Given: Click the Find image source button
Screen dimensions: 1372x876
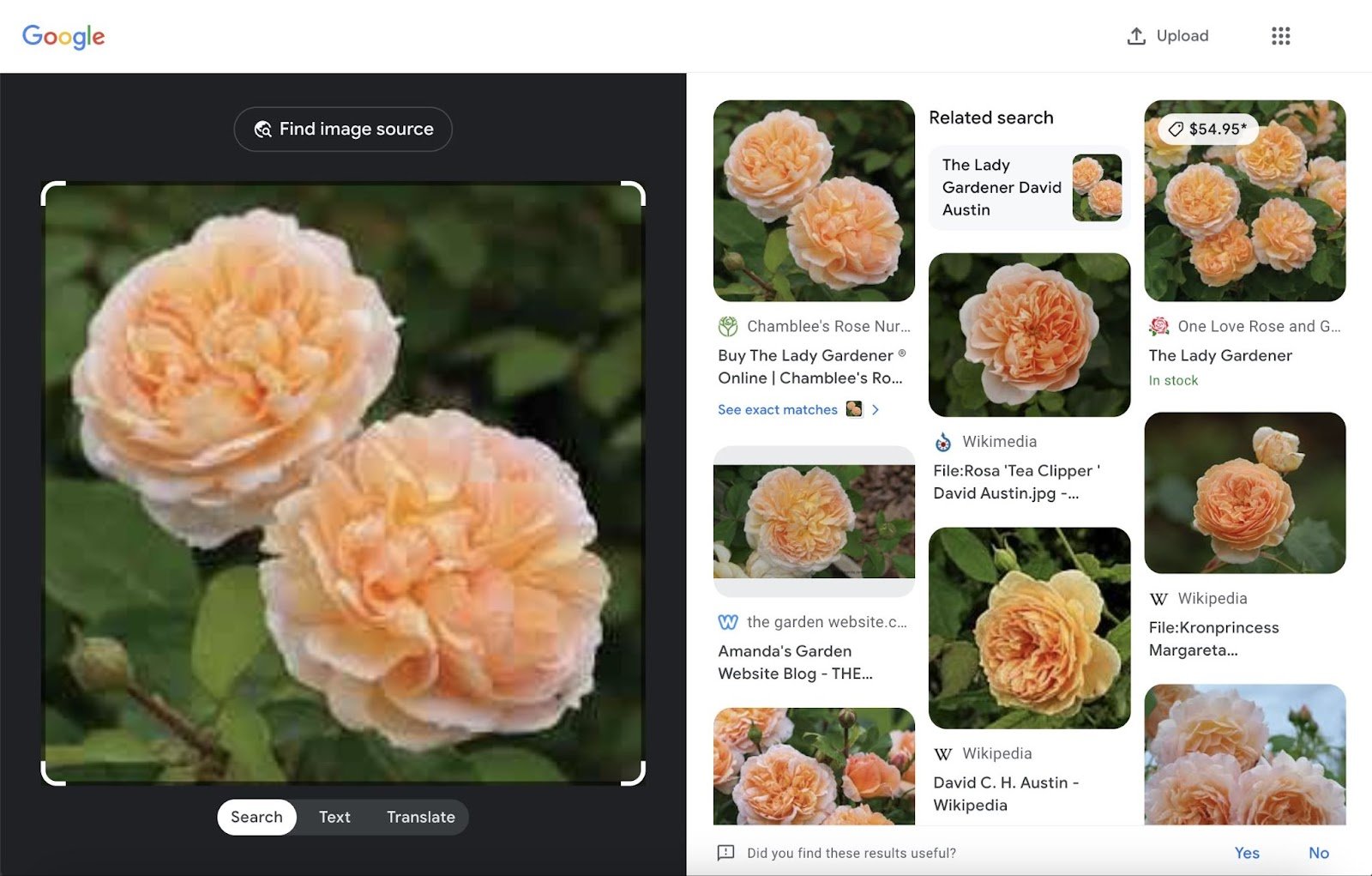Looking at the screenshot, I should (x=343, y=129).
